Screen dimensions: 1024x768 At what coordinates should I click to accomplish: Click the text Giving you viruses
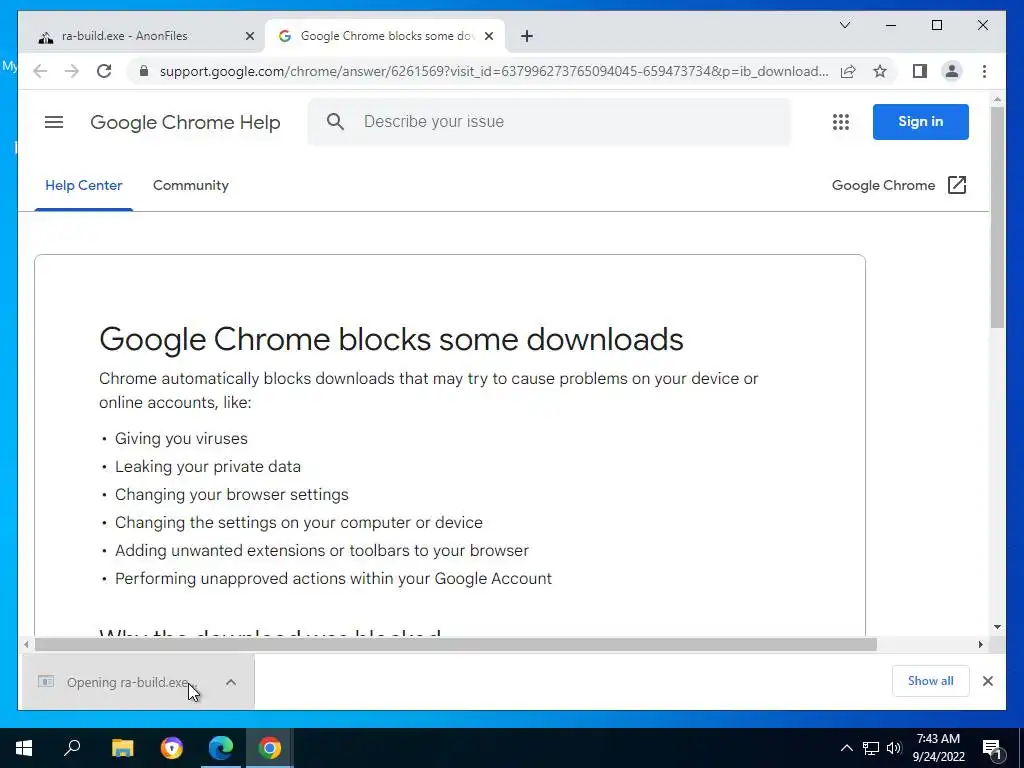[182, 439]
